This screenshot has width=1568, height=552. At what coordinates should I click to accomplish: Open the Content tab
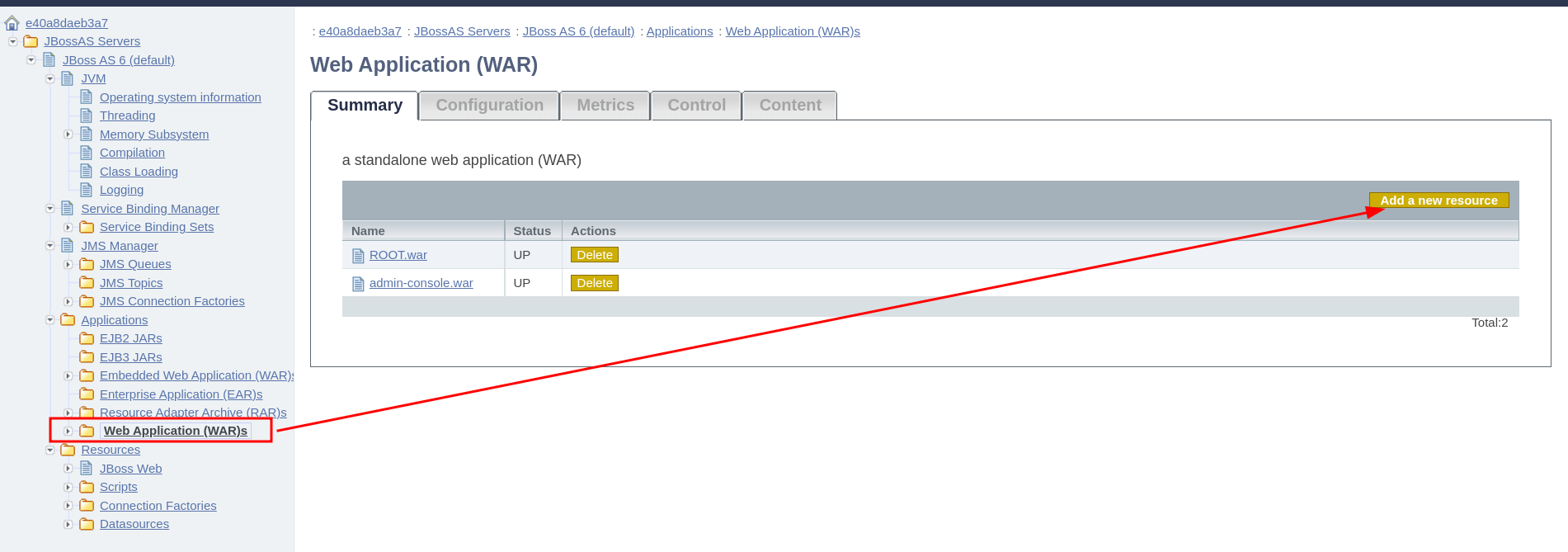click(790, 106)
